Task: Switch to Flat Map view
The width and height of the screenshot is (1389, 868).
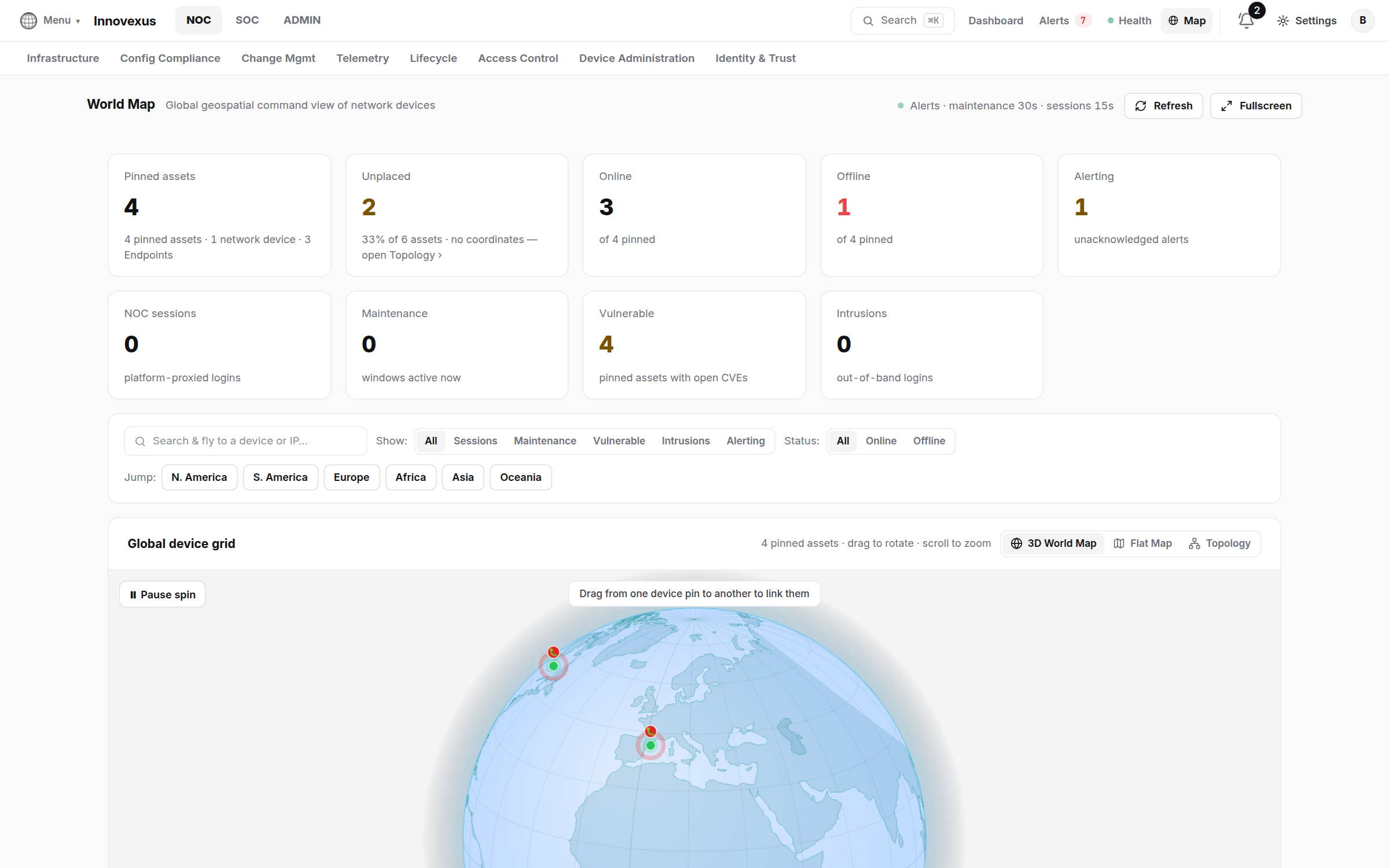Action: click(1142, 543)
